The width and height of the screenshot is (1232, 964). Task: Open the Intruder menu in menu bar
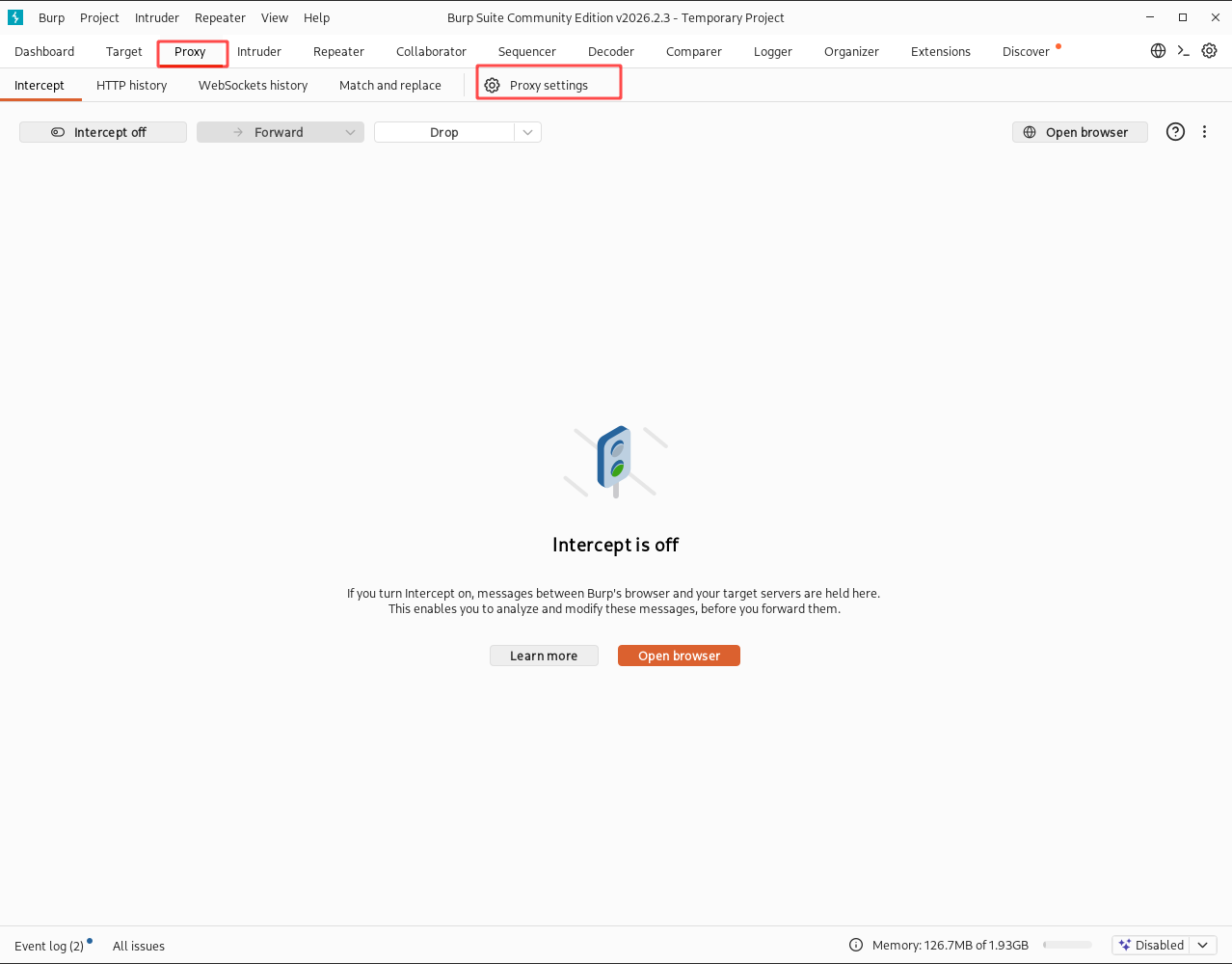(157, 17)
